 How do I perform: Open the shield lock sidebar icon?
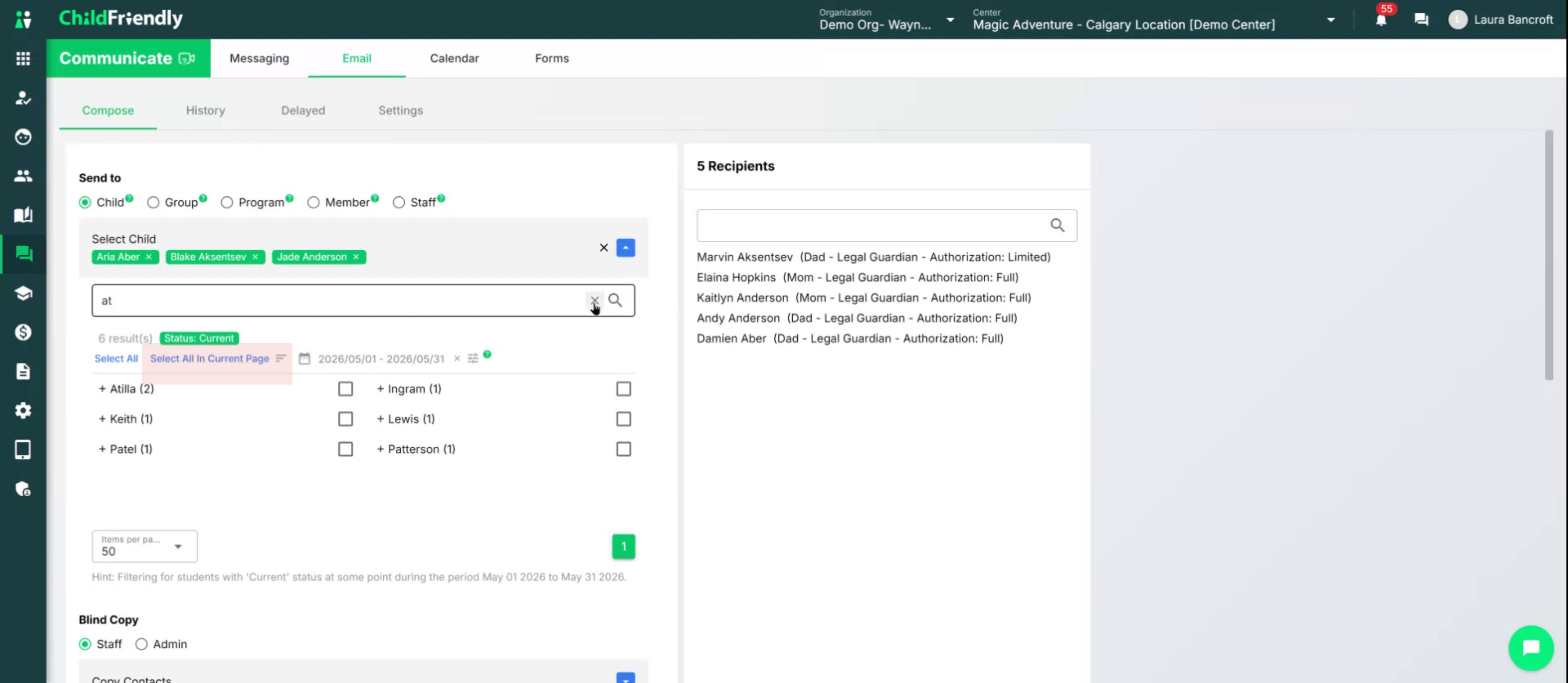(23, 489)
